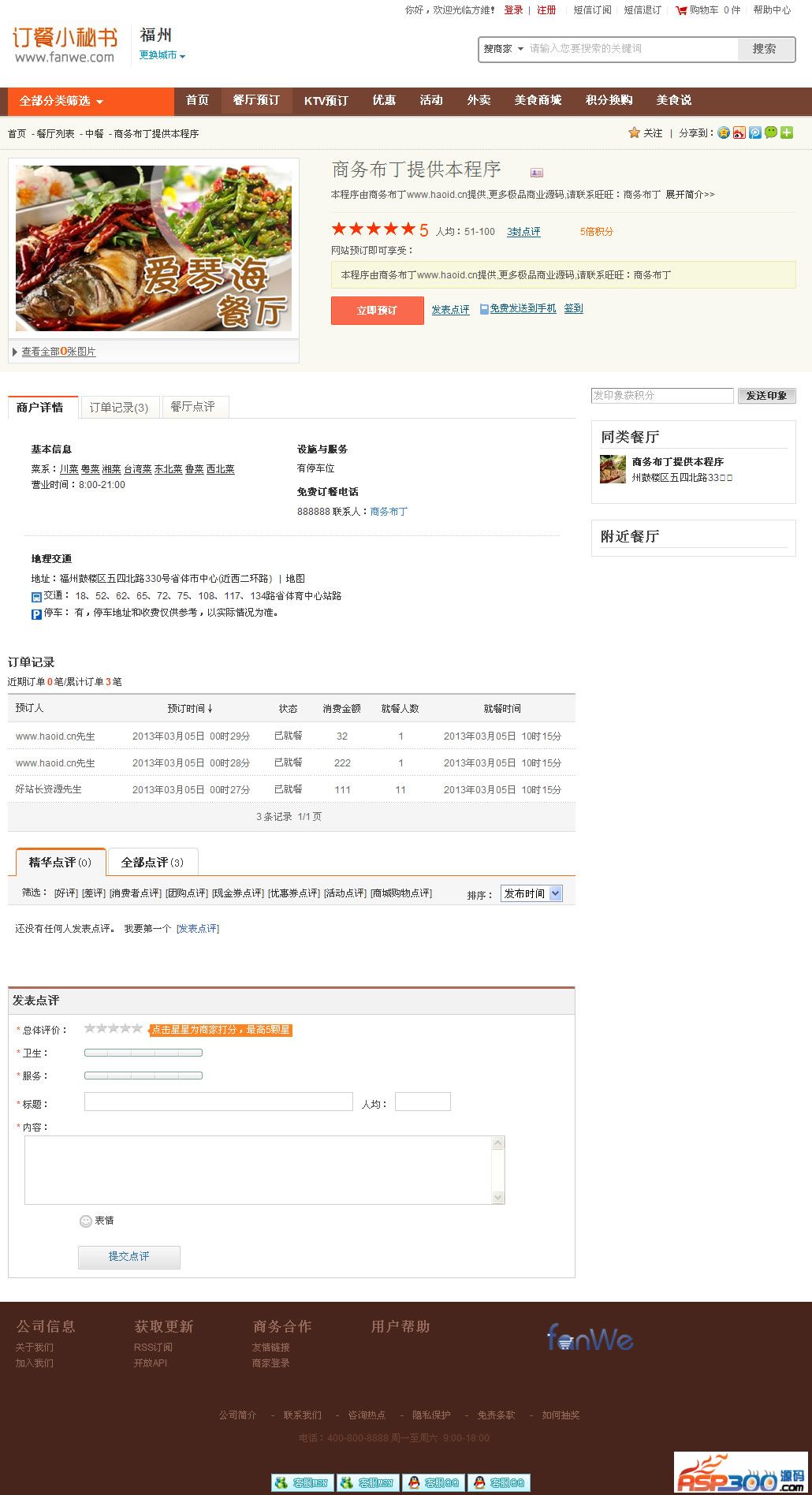Click the rightmost 客服QQ penguin badge
The width and height of the screenshot is (812, 1495).
pyautogui.click(x=499, y=1482)
